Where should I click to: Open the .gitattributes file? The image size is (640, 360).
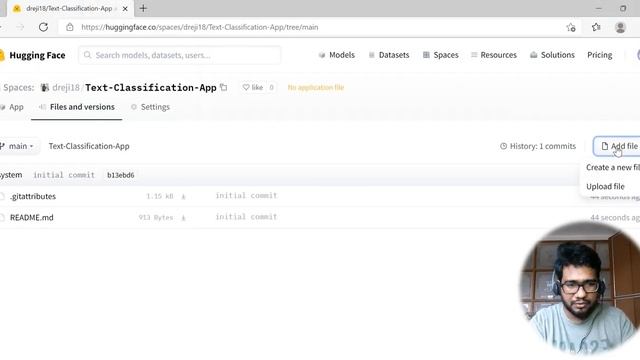point(33,196)
